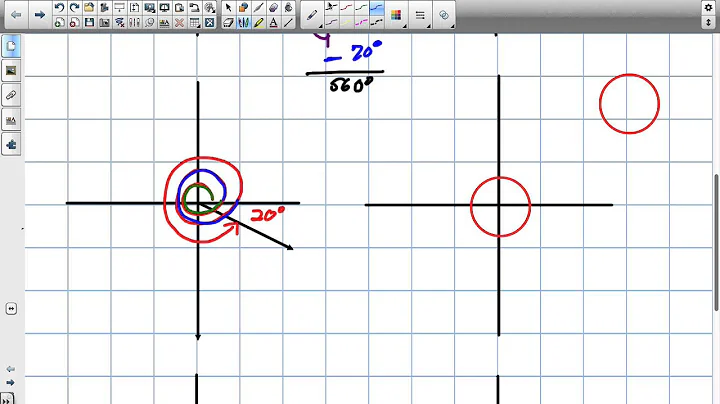Select the Text tool
Screen dimensions: 720x404
point(273,22)
